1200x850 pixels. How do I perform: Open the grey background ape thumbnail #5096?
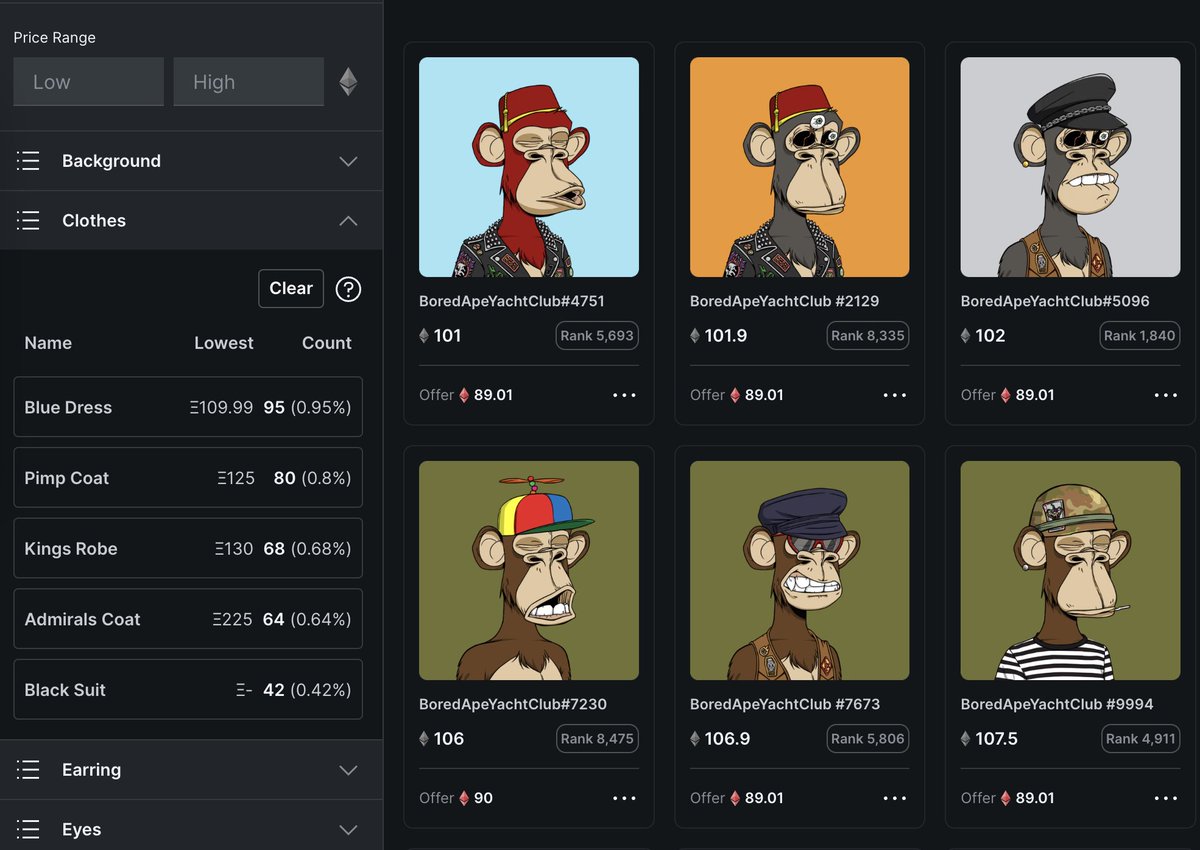point(1071,167)
